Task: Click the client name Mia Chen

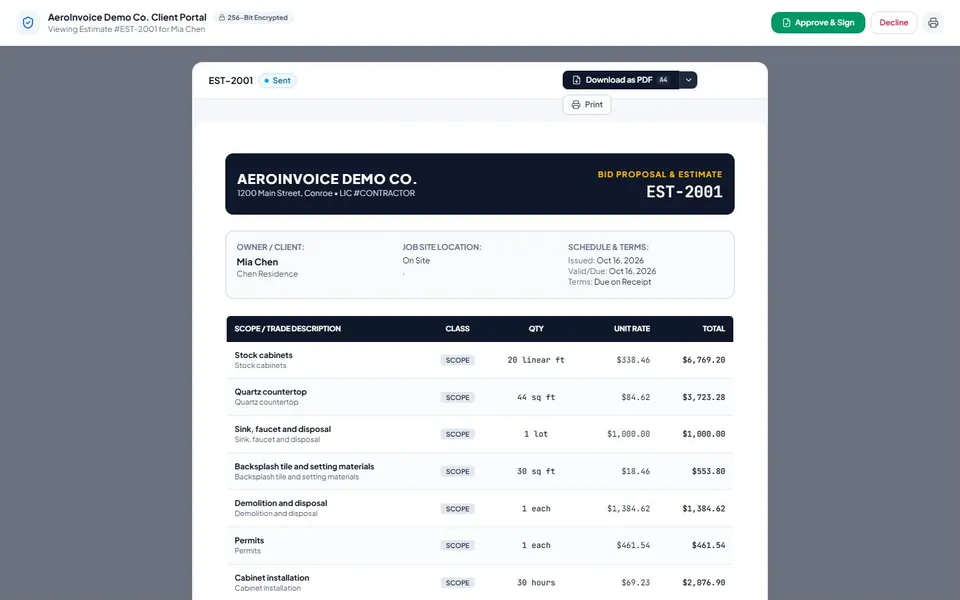Action: pos(257,262)
